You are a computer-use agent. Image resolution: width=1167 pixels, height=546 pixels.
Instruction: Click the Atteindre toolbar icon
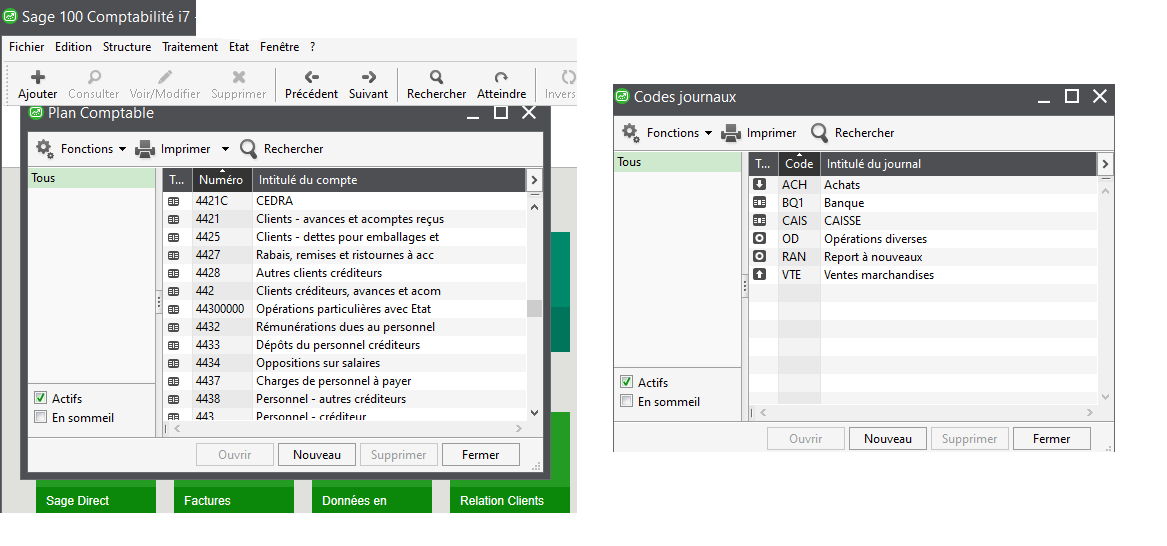[x=501, y=77]
